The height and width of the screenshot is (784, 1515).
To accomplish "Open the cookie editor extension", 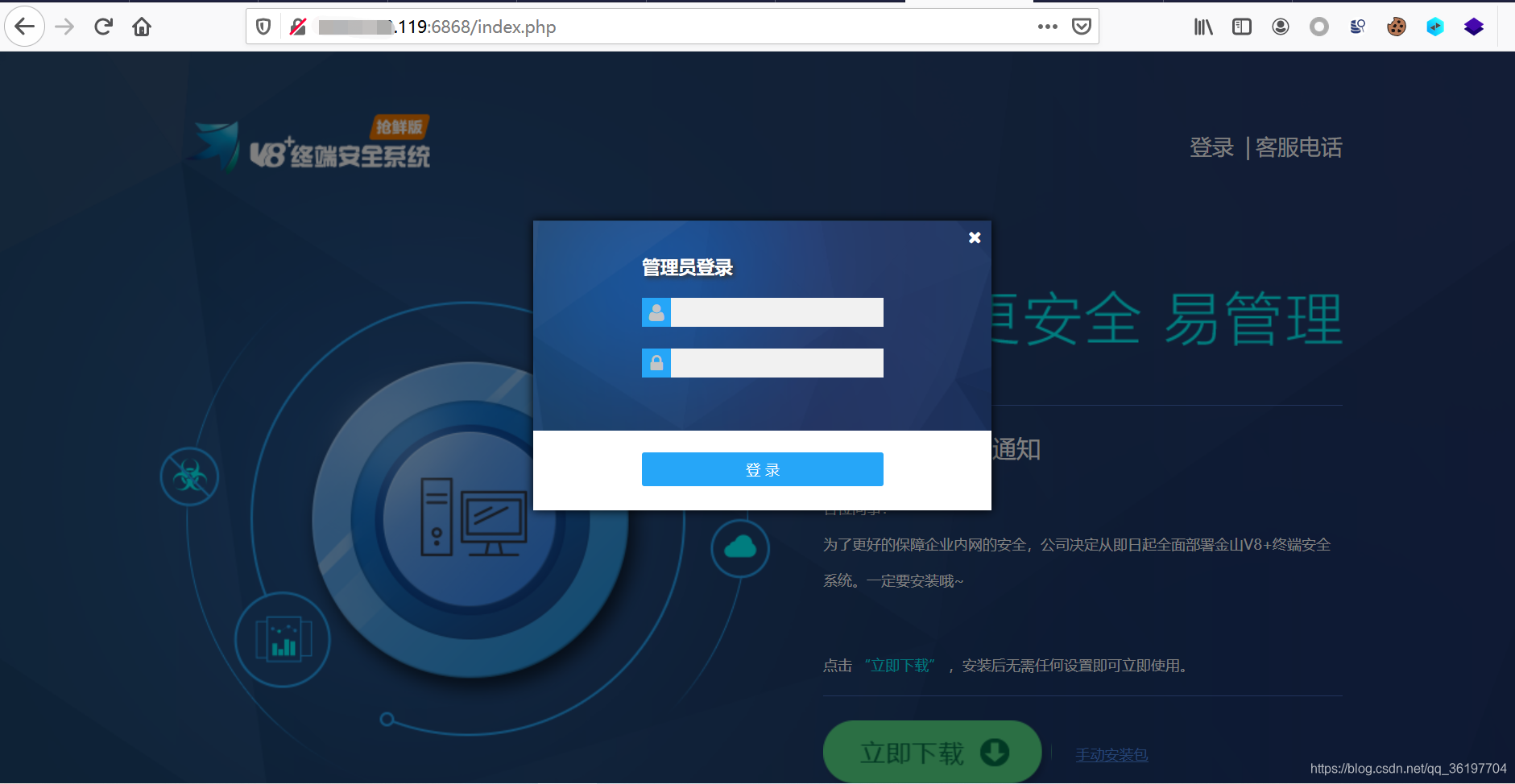I will point(1397,27).
